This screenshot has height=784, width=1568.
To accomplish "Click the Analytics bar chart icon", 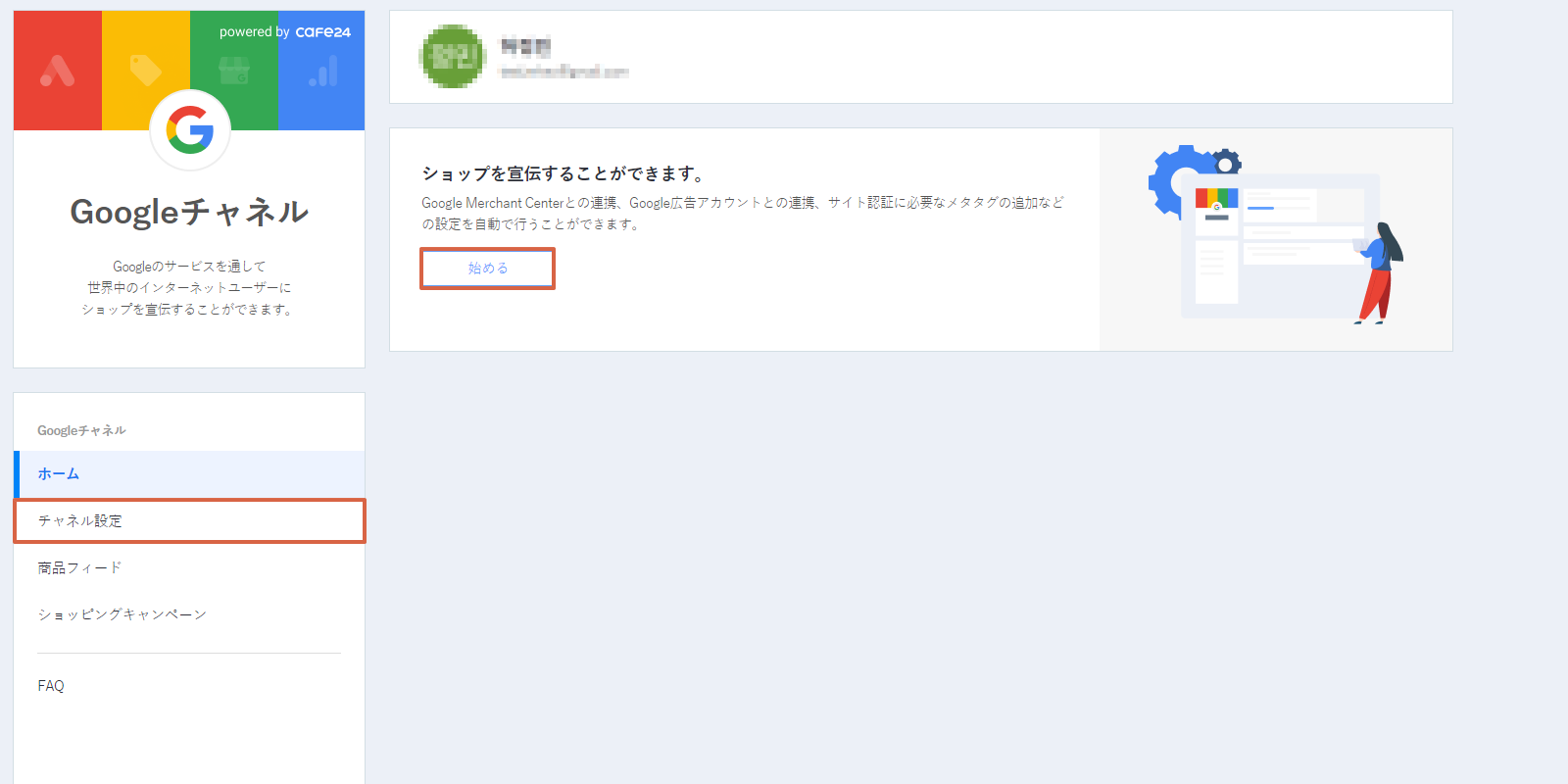I will click(323, 71).
